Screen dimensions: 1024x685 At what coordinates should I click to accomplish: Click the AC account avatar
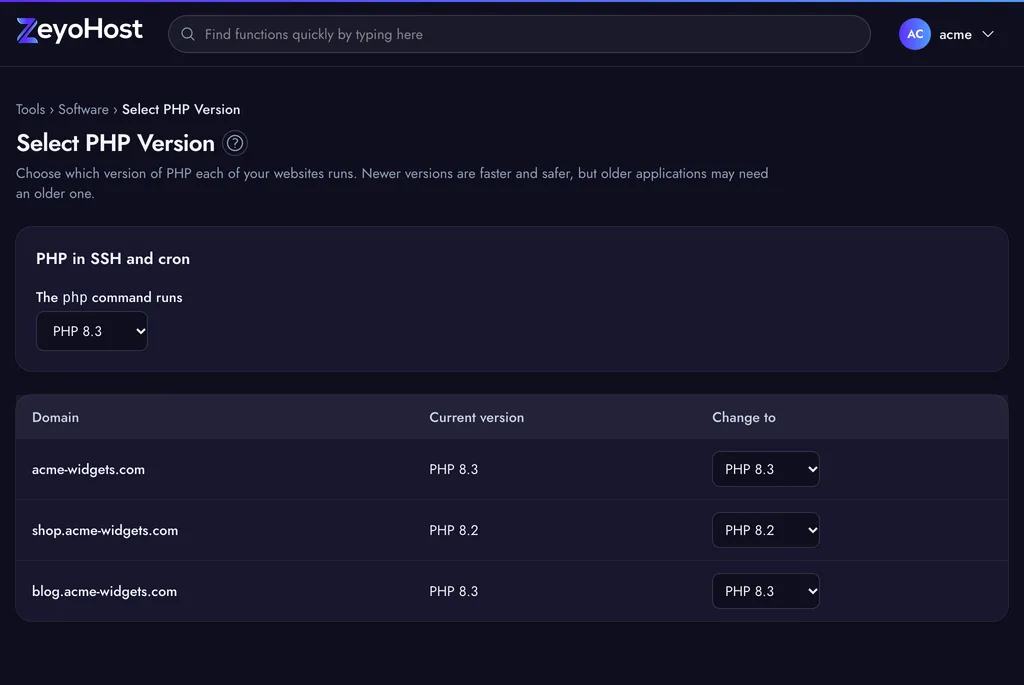pos(914,34)
